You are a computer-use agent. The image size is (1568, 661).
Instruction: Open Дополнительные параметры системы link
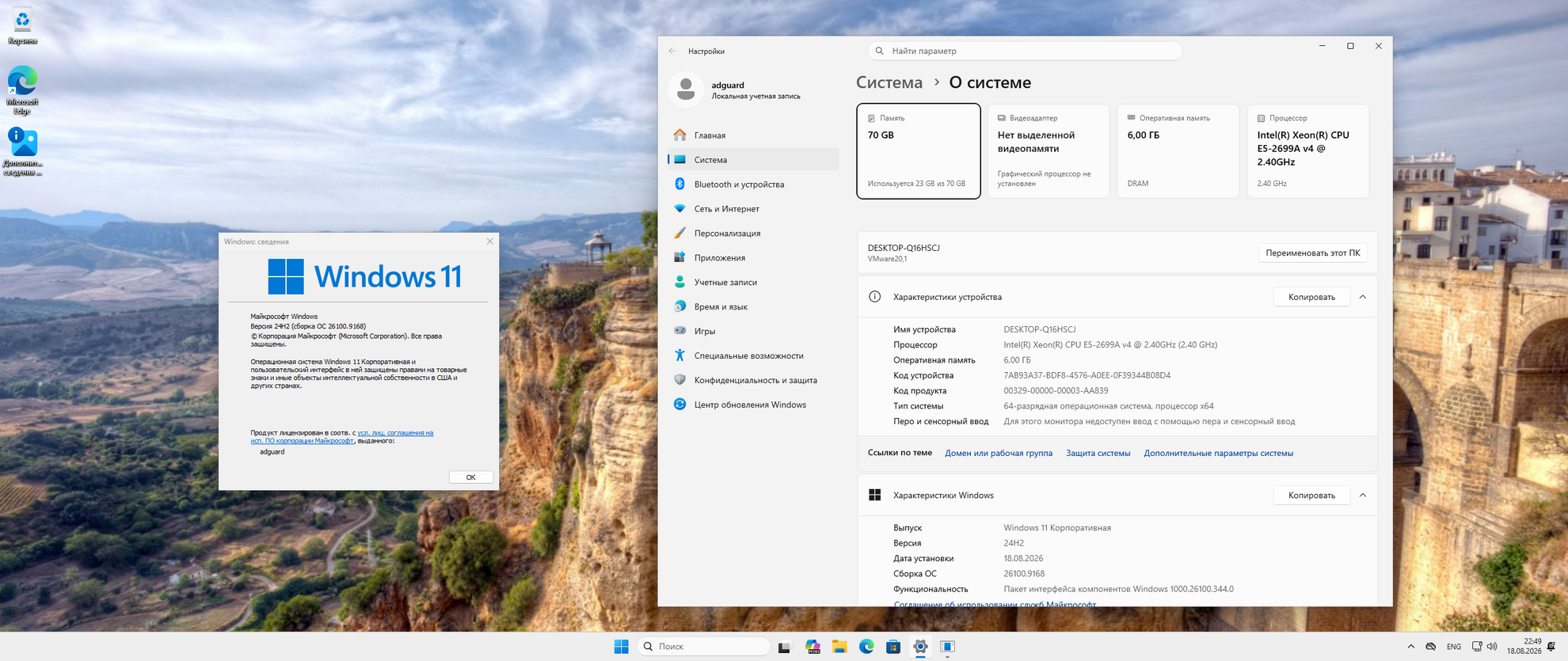(x=1218, y=454)
